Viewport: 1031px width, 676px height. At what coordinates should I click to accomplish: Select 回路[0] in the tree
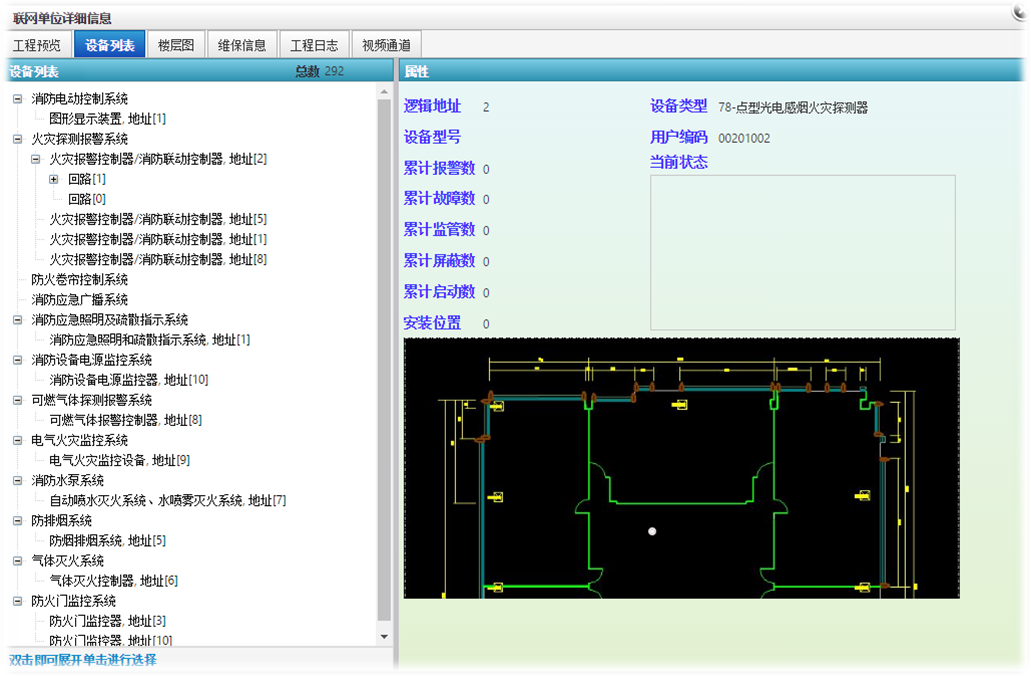[x=87, y=199]
